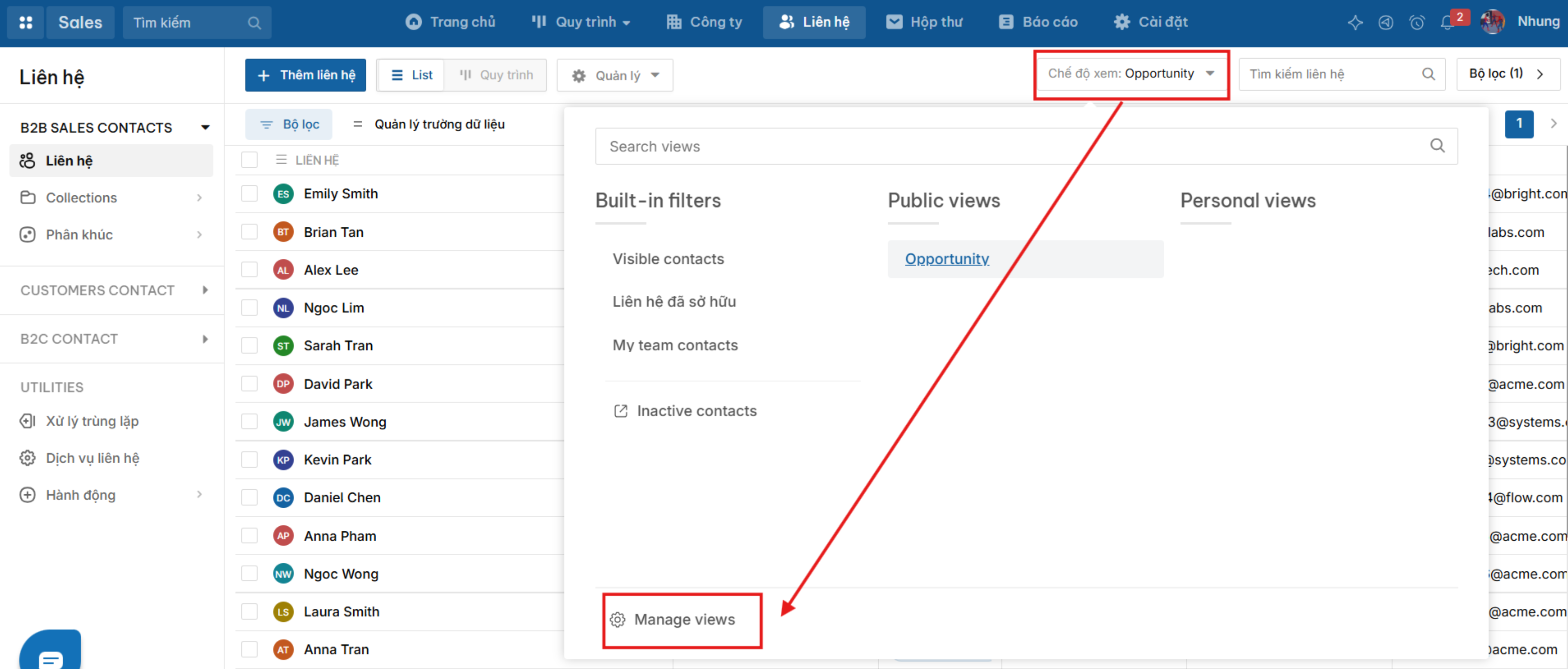Switch to the Quy trình view tab
Screen dimensions: 1568x669
tap(496, 75)
